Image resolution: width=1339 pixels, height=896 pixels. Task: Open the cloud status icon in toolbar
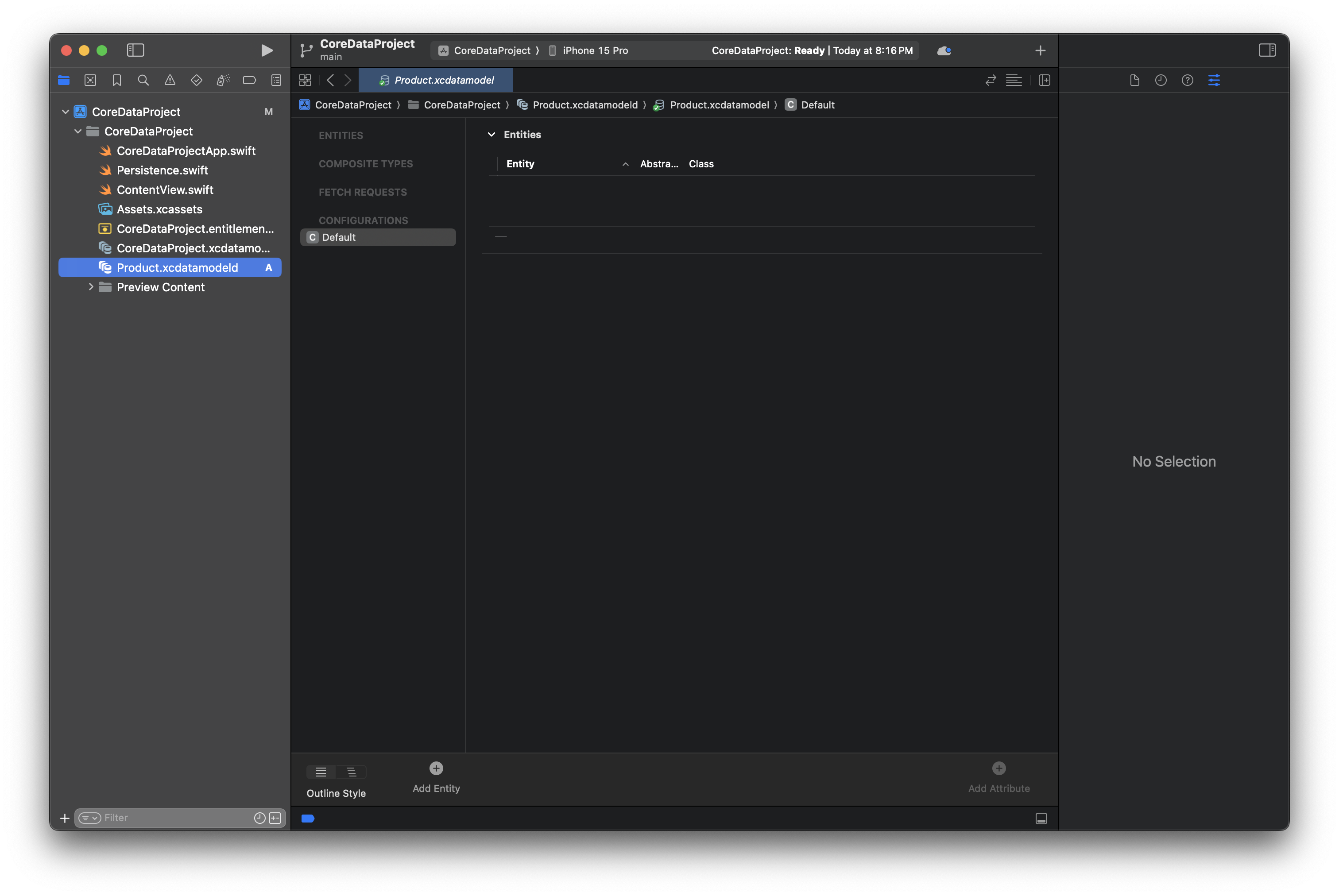(944, 51)
